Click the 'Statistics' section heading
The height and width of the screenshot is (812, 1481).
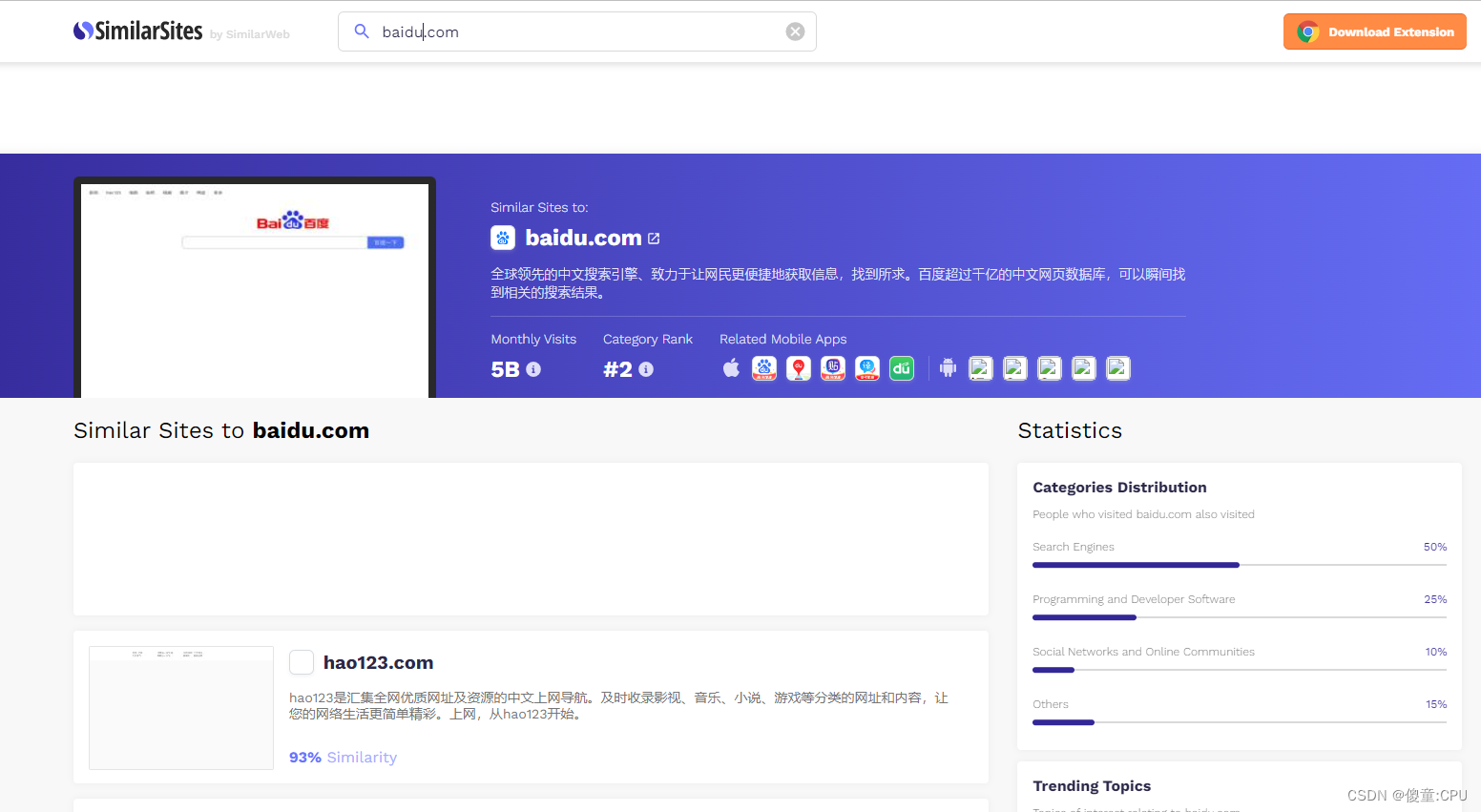coord(1070,430)
